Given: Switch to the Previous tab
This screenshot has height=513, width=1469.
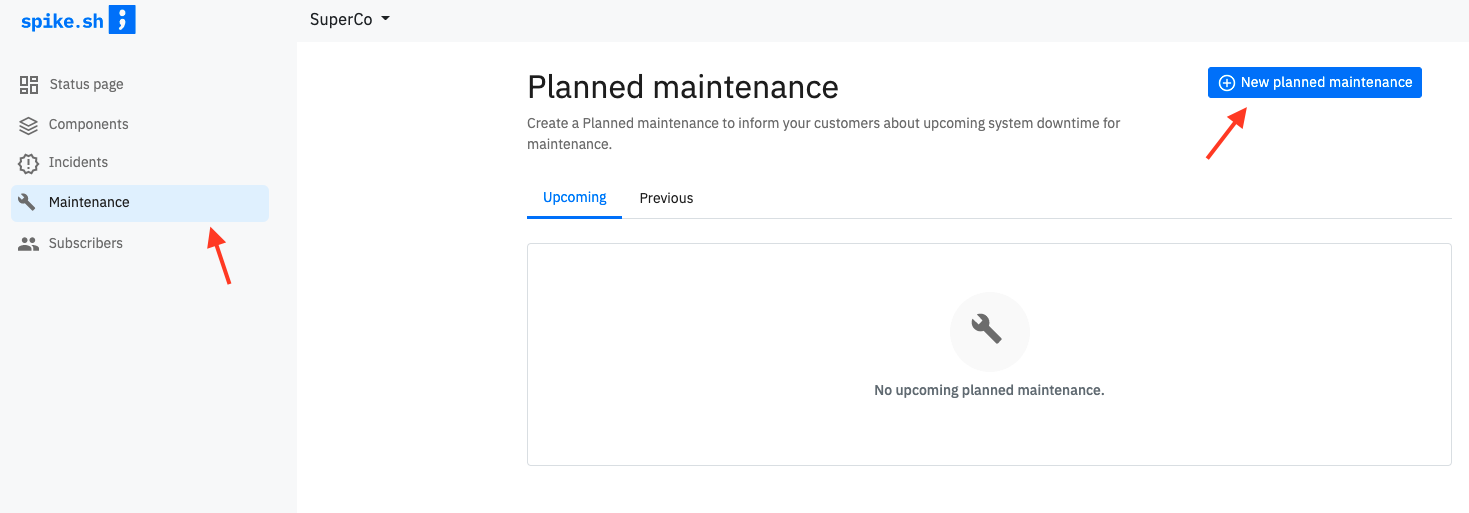Looking at the screenshot, I should point(666,198).
